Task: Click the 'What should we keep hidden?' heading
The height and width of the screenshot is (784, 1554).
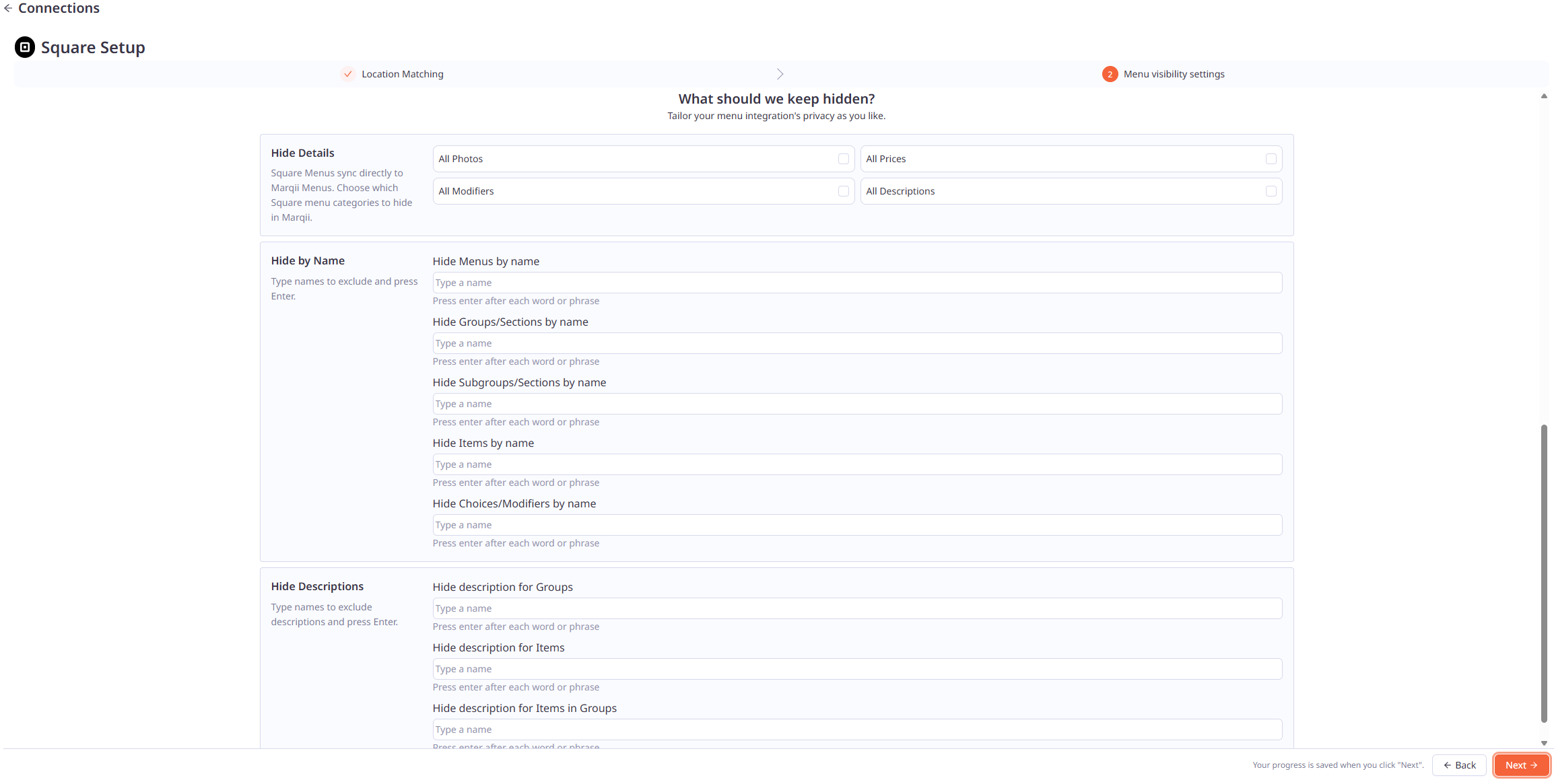Action: (776, 99)
